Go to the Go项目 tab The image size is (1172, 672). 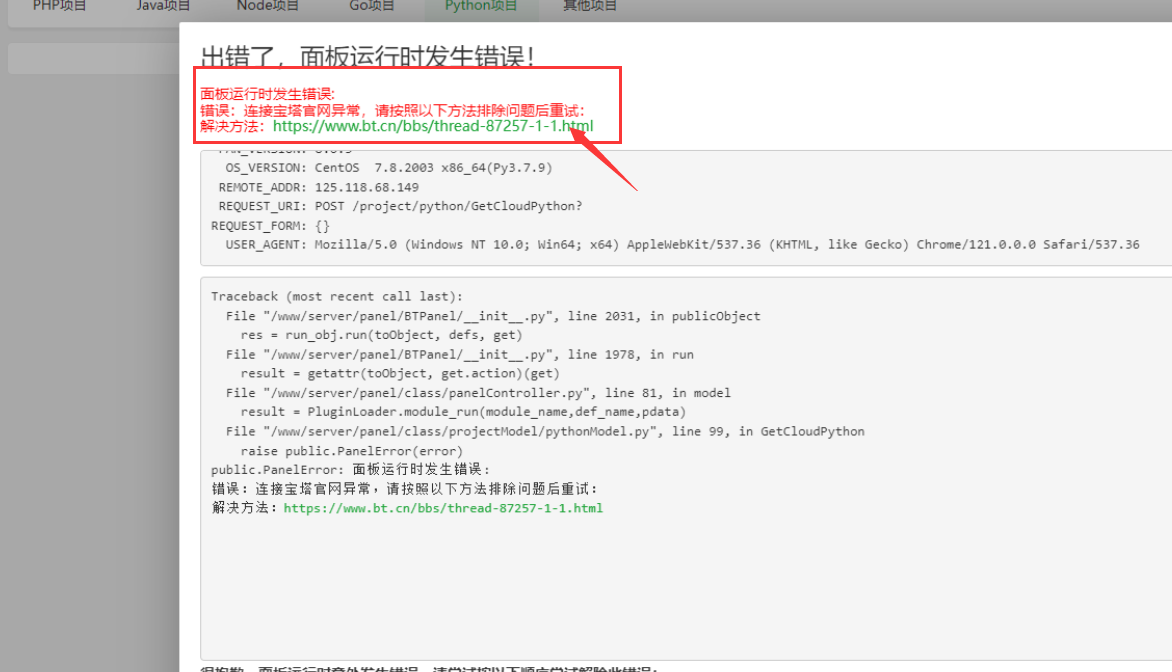click(371, 6)
